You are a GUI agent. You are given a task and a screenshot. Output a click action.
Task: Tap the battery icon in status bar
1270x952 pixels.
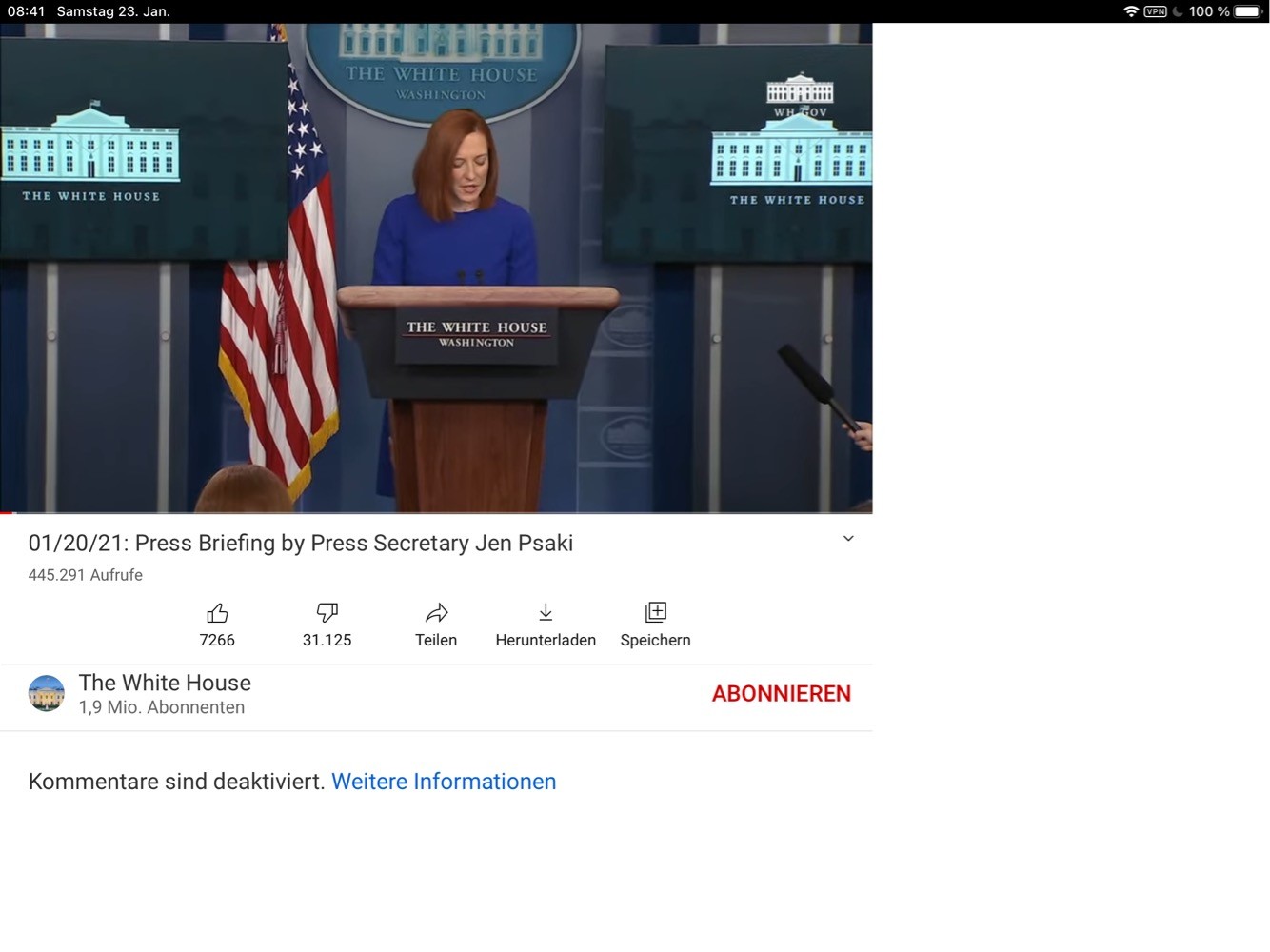pyautogui.click(x=1248, y=11)
